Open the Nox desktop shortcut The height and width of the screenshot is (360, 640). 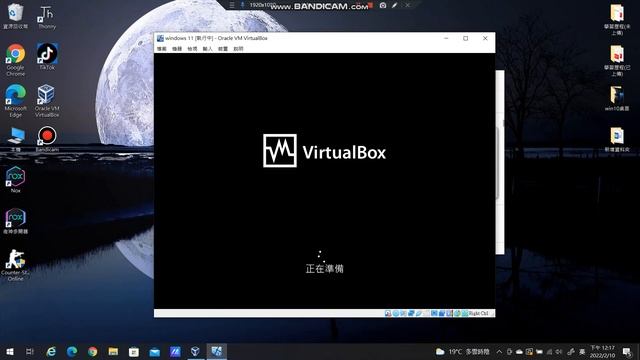[x=16, y=179]
